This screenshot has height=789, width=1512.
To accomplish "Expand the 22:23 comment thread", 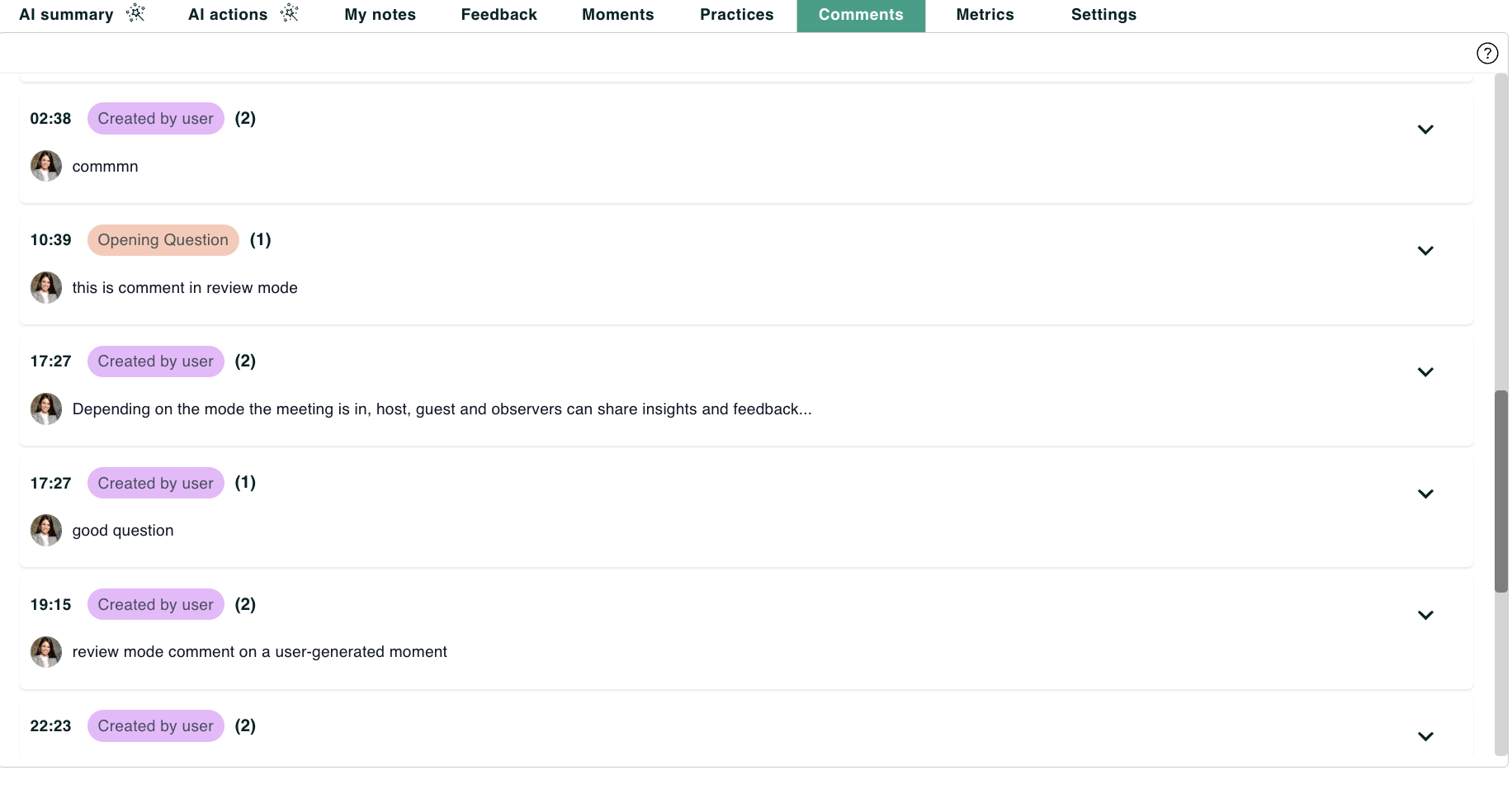I will tap(1425, 735).
